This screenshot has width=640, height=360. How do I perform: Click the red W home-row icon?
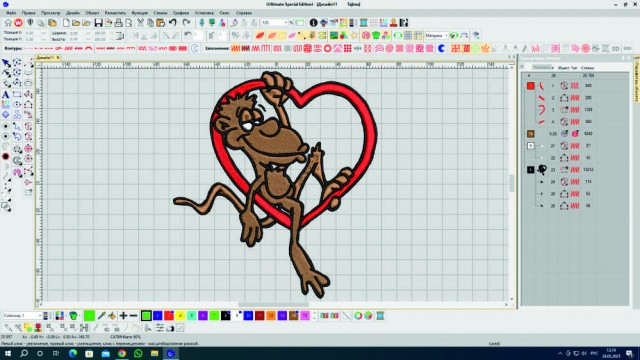coord(18,23)
